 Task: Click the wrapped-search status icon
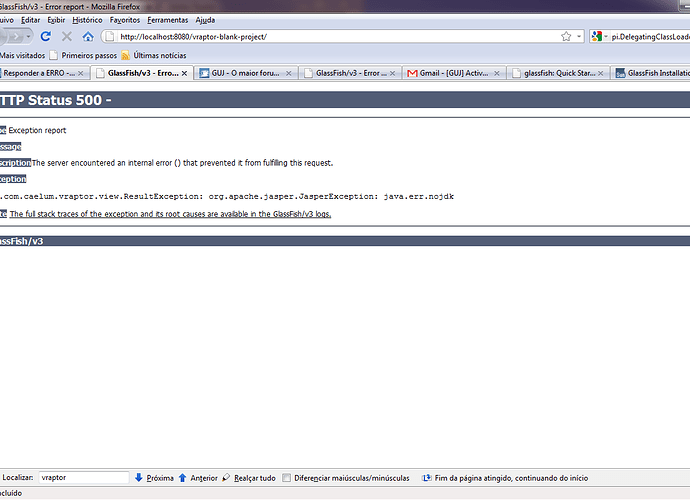click(426, 478)
